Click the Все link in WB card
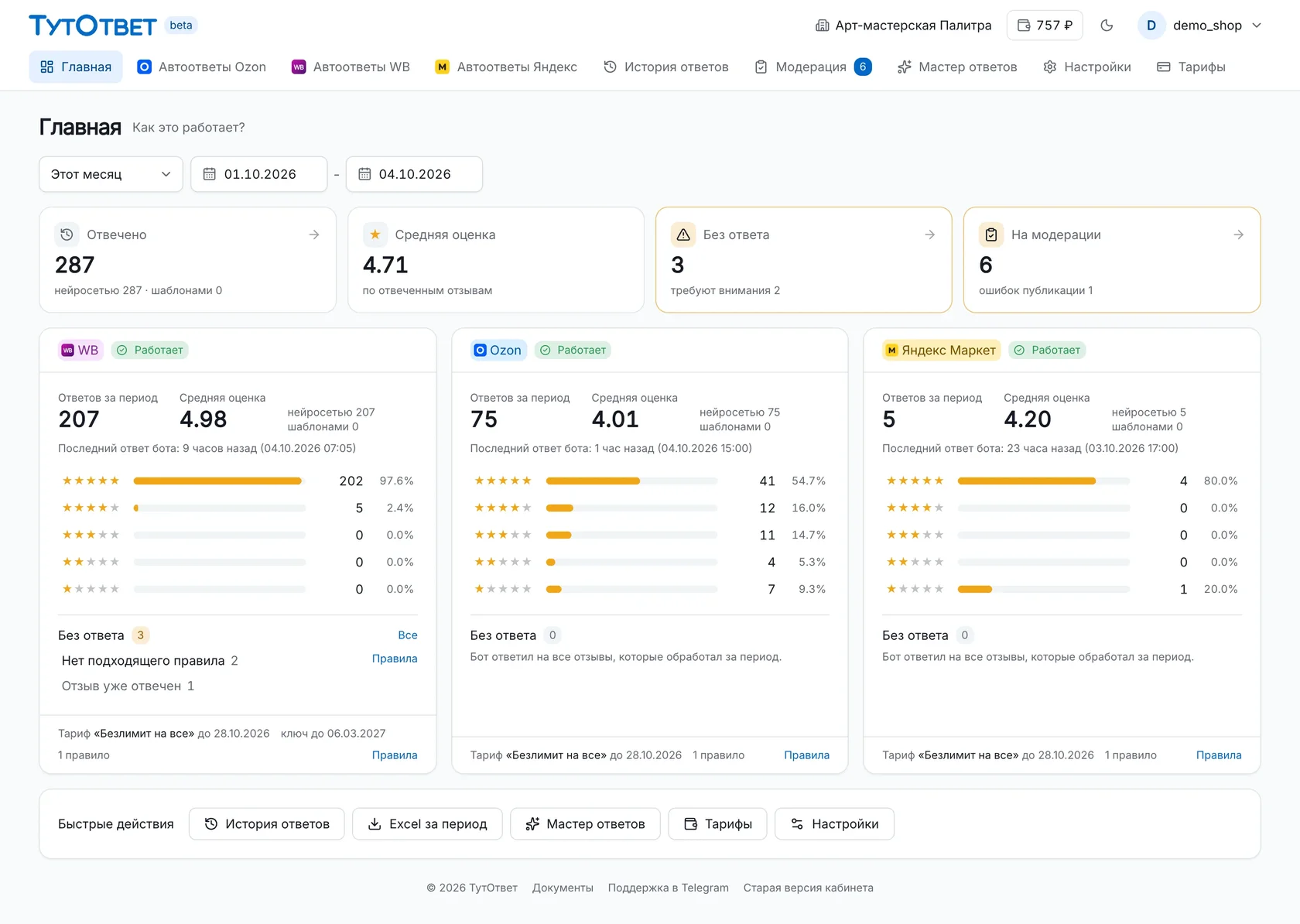The height and width of the screenshot is (924, 1300). tap(408, 635)
